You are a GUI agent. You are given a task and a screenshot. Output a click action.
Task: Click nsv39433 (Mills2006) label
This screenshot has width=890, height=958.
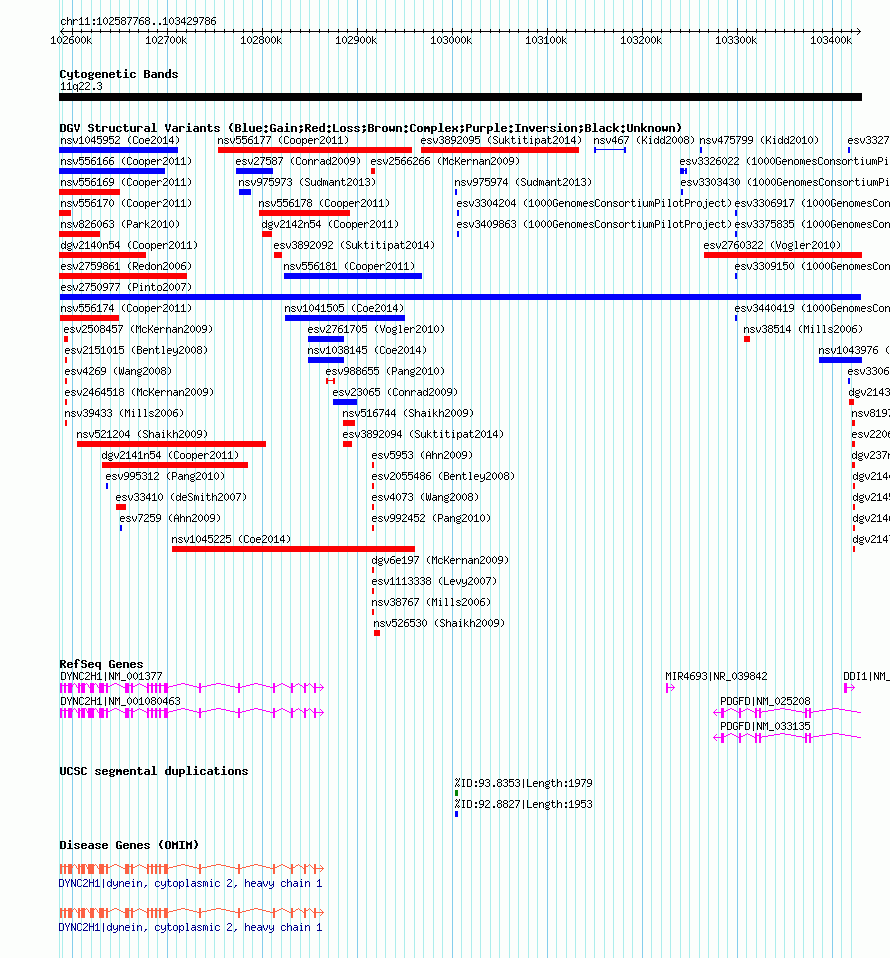124,413
